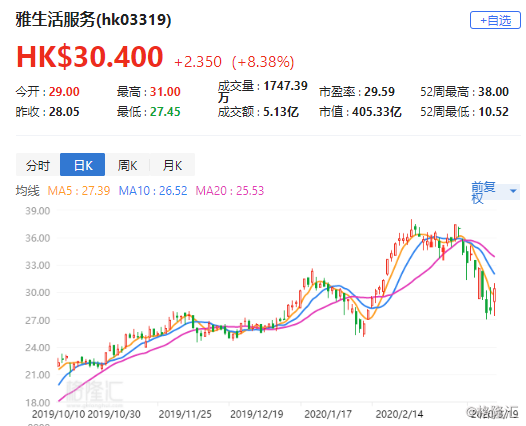Click the HK$30.400 current price
Screen dimensions: 526x426
(90, 56)
